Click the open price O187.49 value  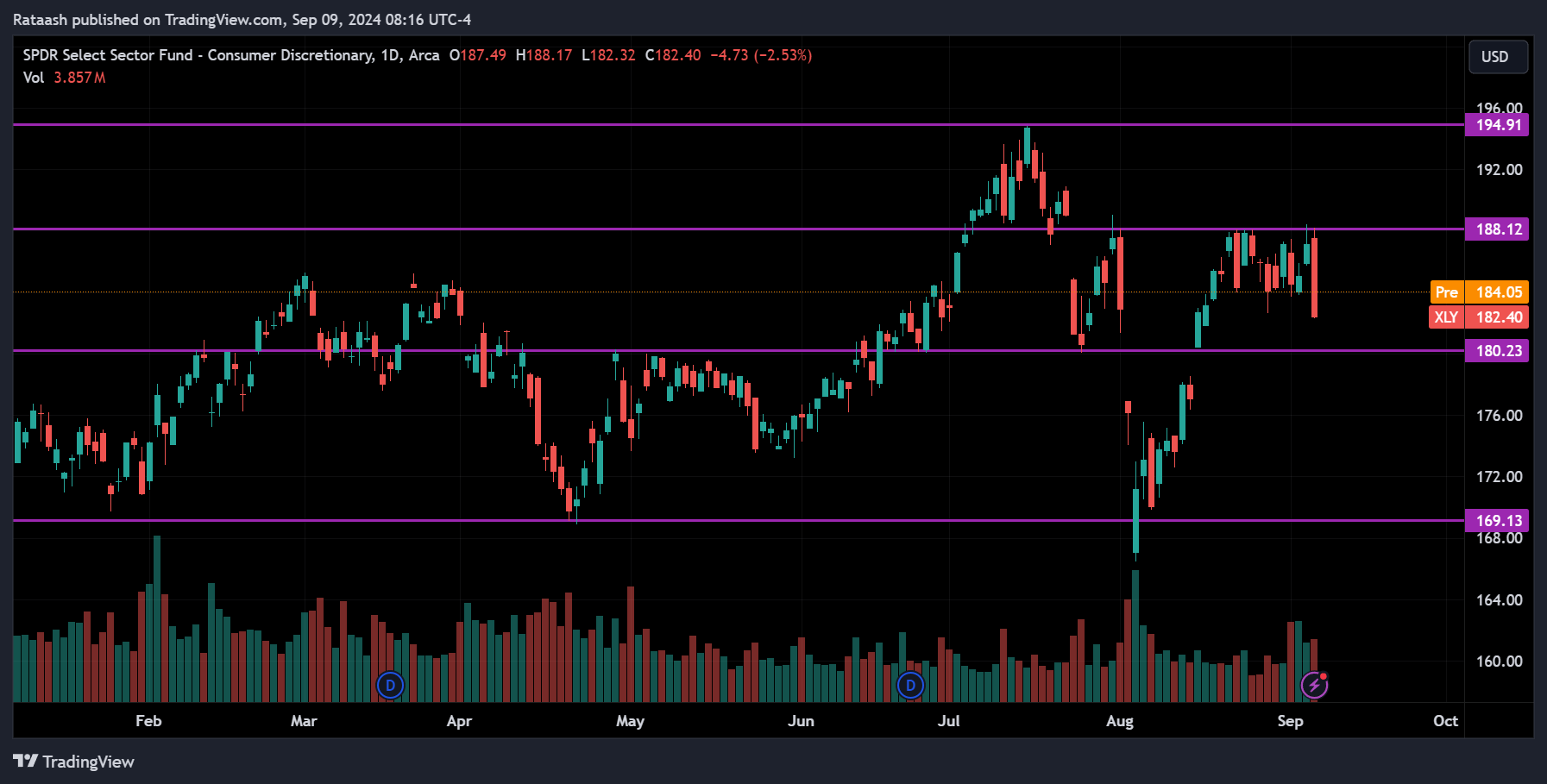(477, 55)
